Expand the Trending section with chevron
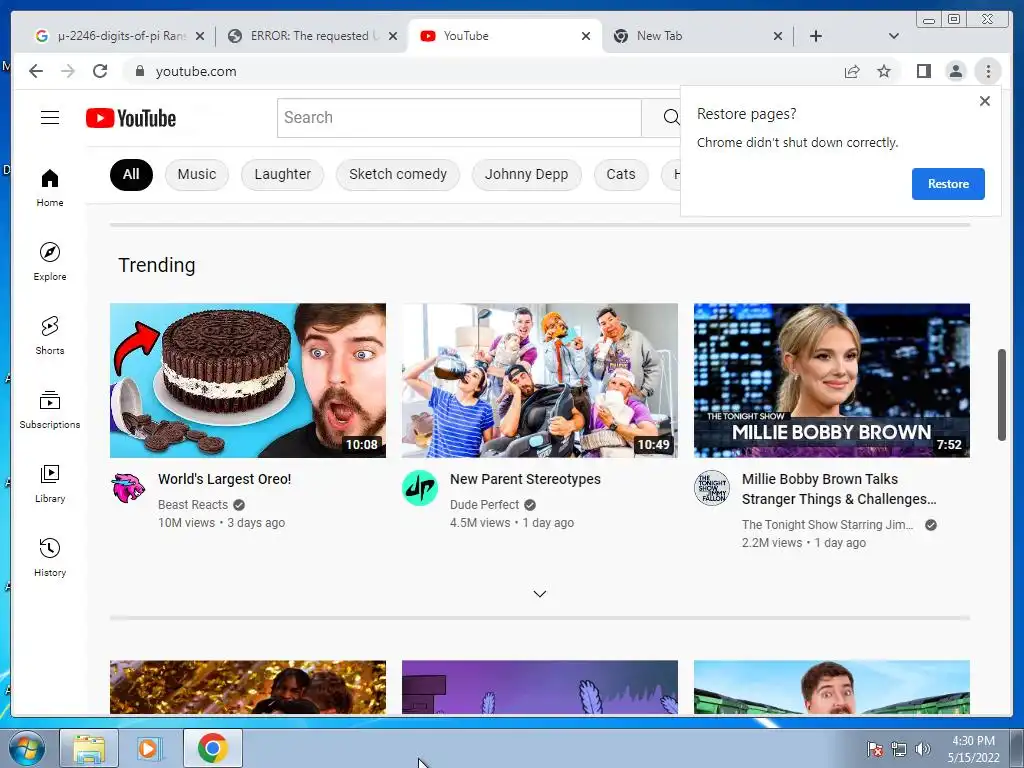 pyautogui.click(x=539, y=594)
